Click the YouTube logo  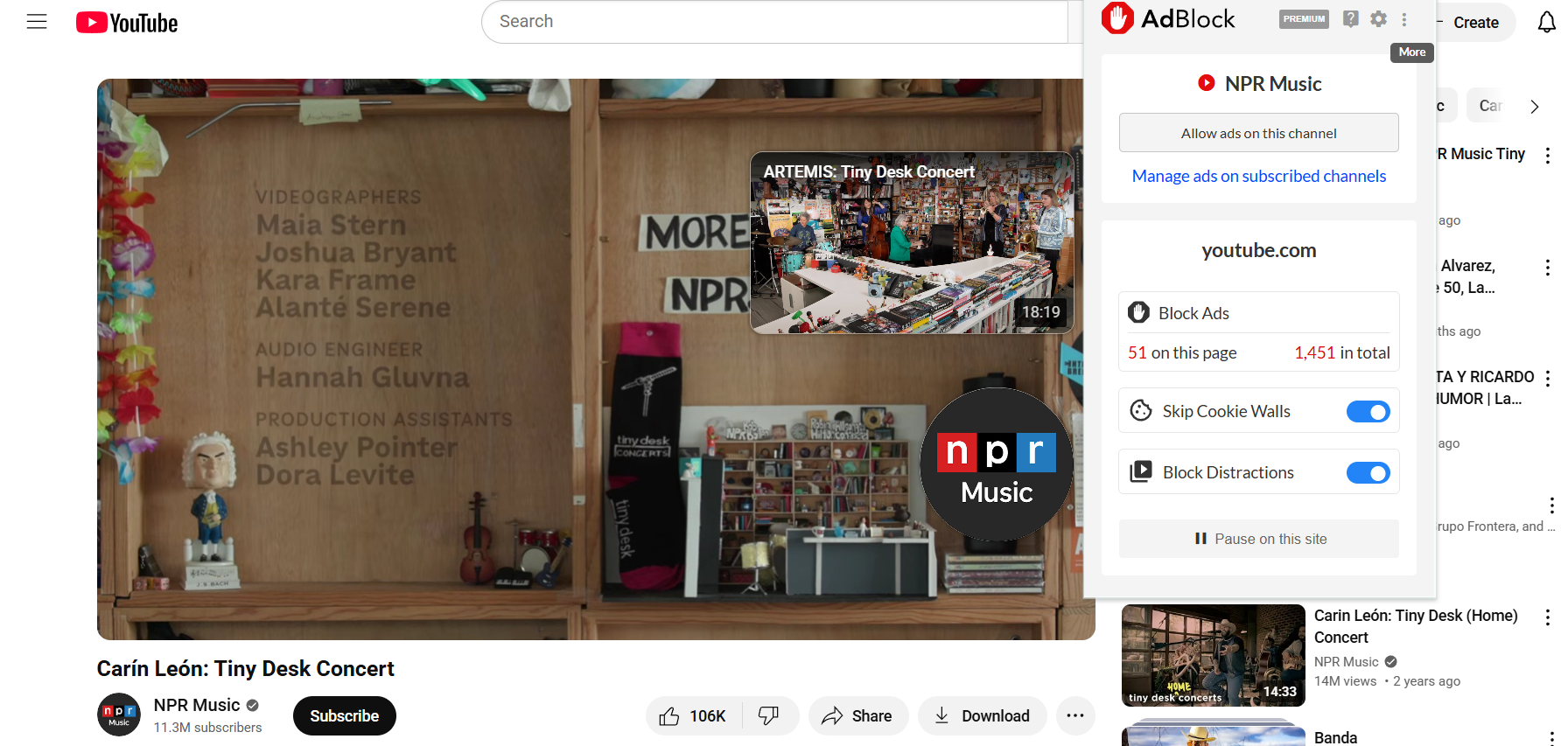[127, 23]
